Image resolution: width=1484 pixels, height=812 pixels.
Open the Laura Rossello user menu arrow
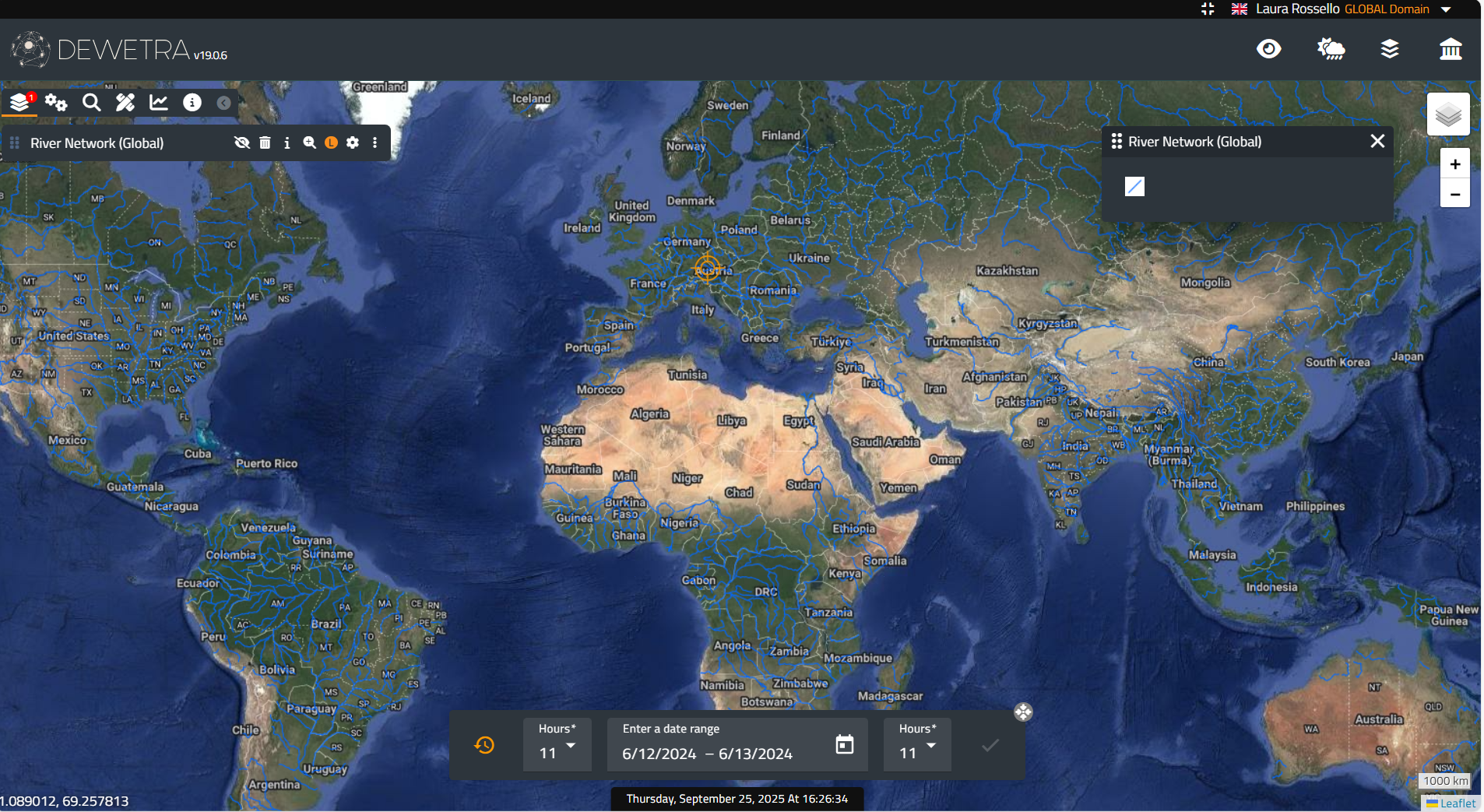point(1446,9)
